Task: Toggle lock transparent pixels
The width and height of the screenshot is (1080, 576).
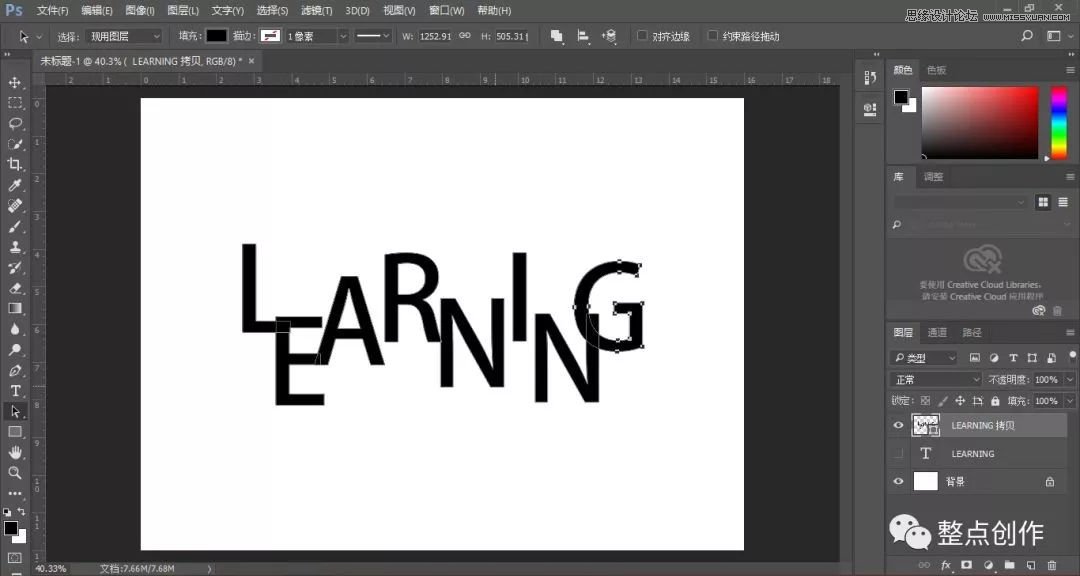Action: pos(925,401)
